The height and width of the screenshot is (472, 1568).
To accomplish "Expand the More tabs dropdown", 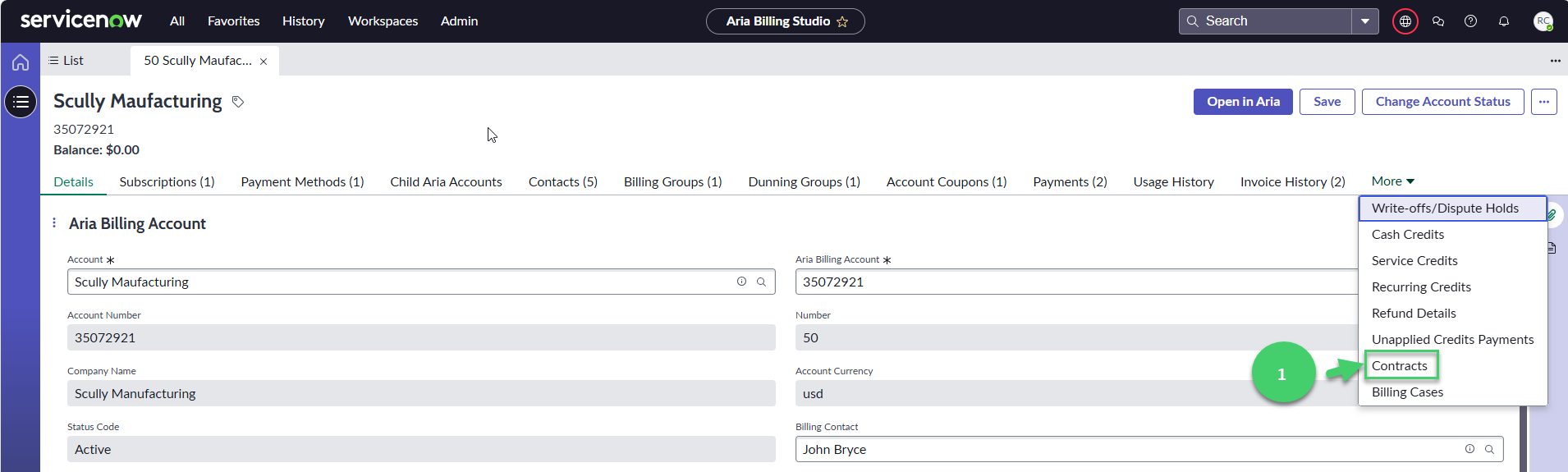I will click(1393, 181).
